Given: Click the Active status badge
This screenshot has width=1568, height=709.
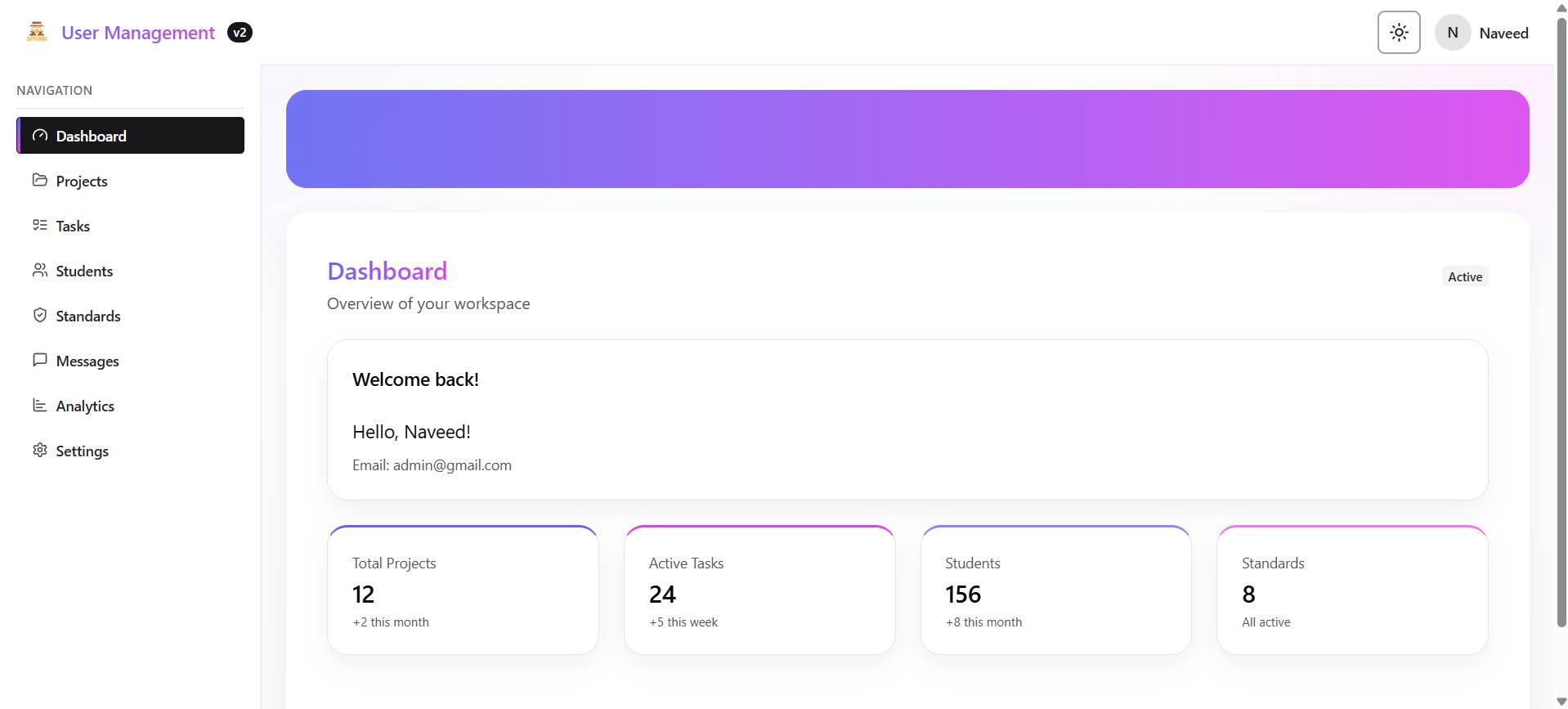Looking at the screenshot, I should coord(1463,276).
